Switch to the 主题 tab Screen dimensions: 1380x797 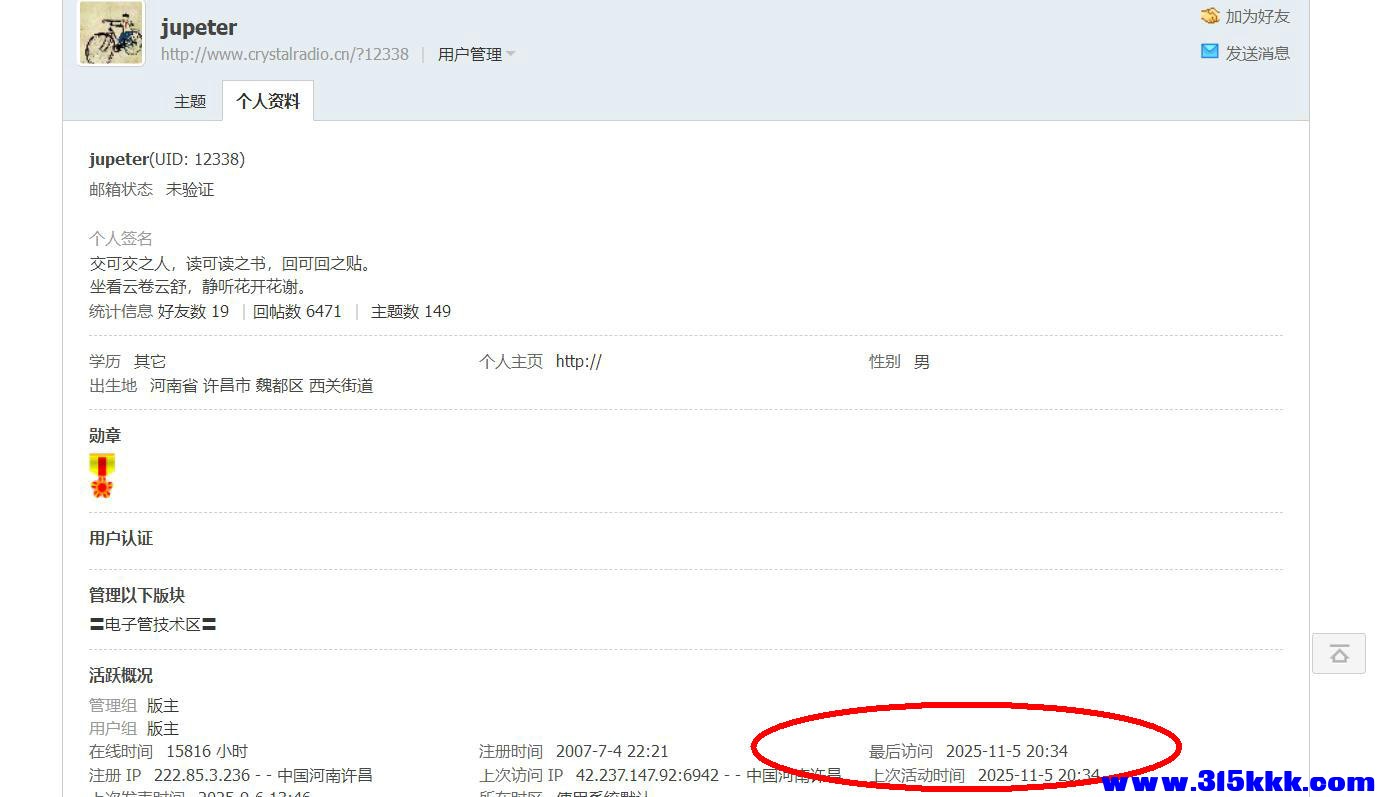point(189,100)
